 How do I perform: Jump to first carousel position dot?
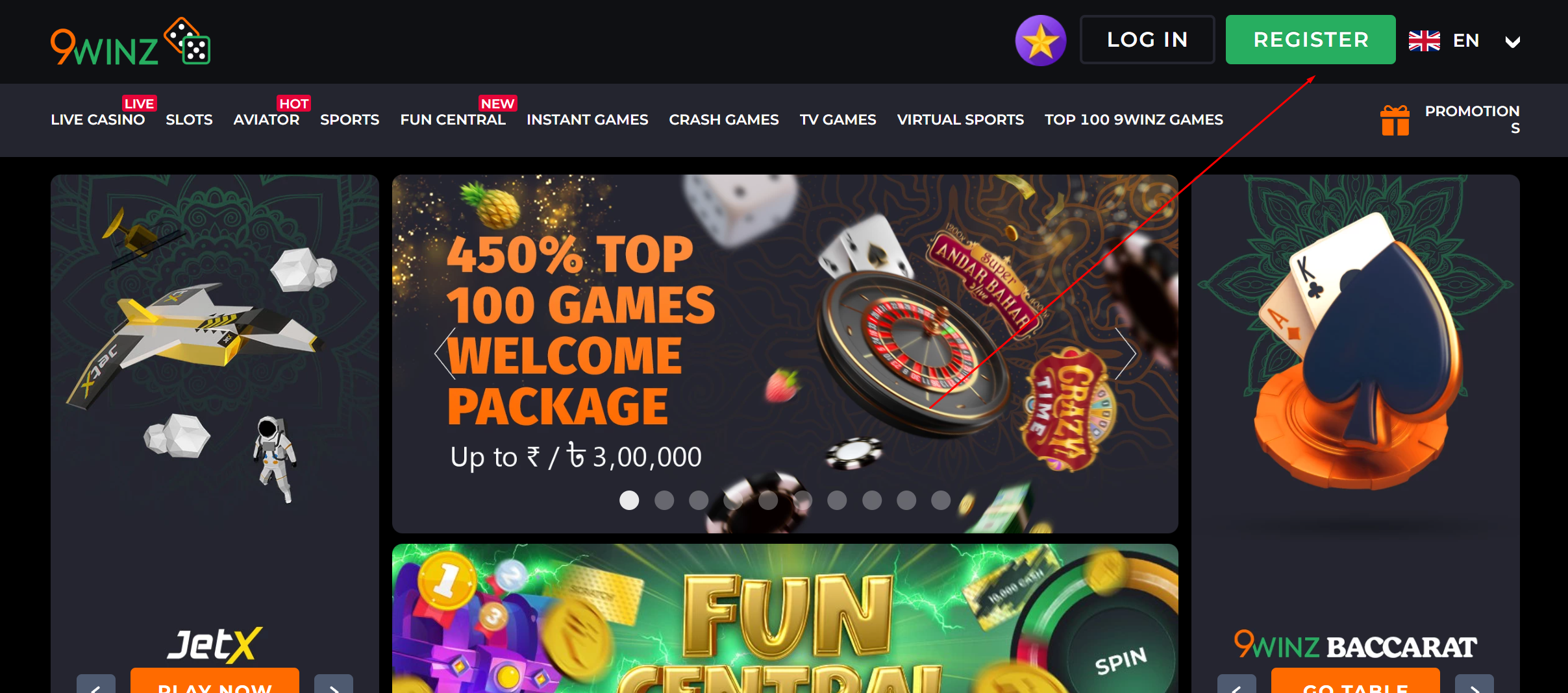[629, 500]
